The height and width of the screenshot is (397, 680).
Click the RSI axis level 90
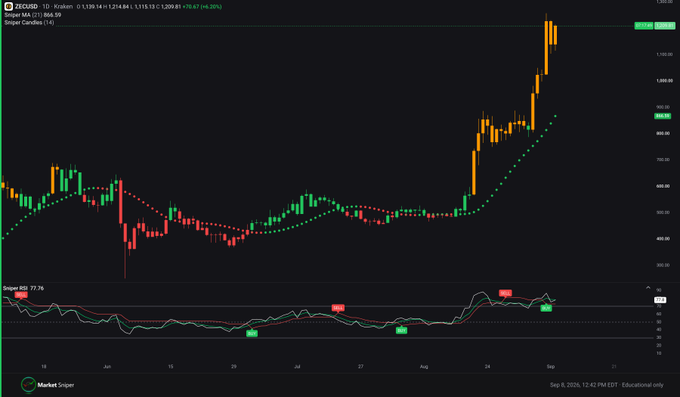point(659,290)
